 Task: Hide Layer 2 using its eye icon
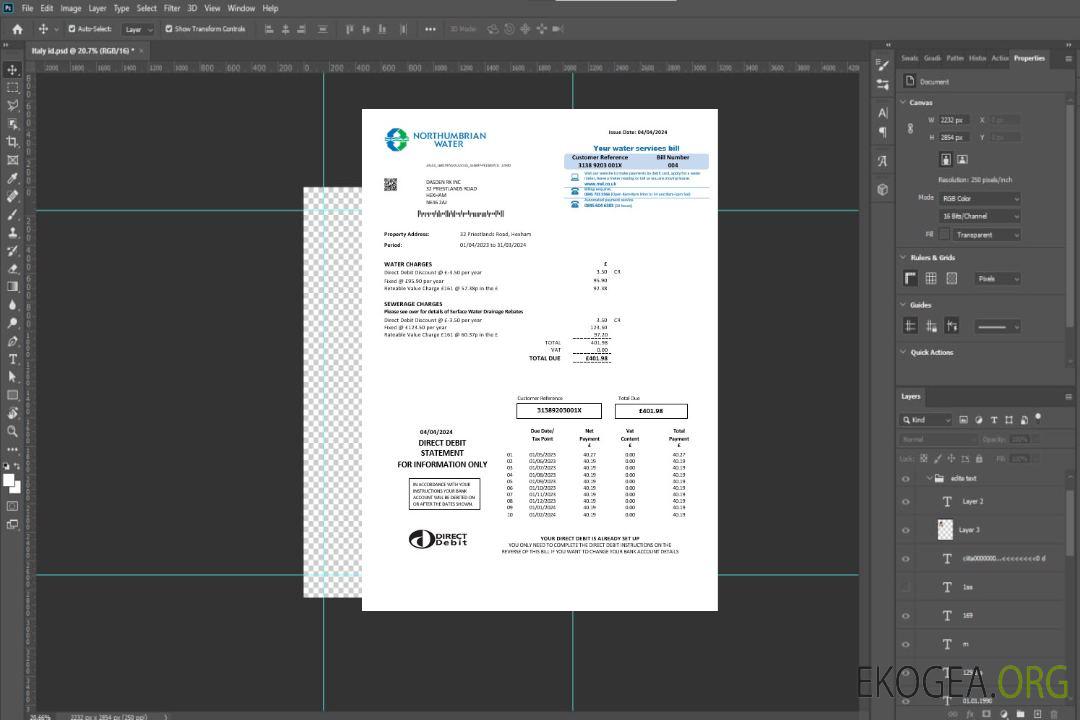click(x=906, y=502)
